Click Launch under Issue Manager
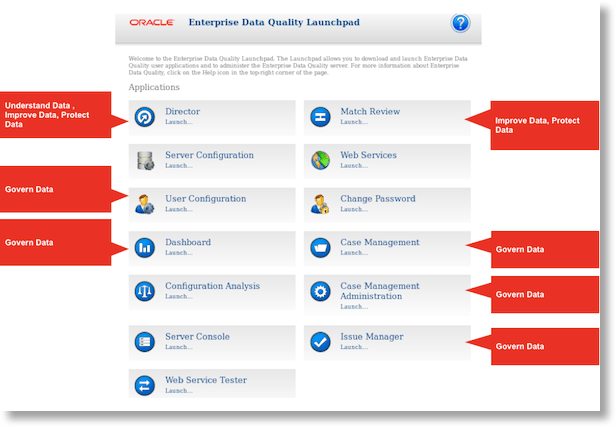616x427 pixels. (x=354, y=347)
